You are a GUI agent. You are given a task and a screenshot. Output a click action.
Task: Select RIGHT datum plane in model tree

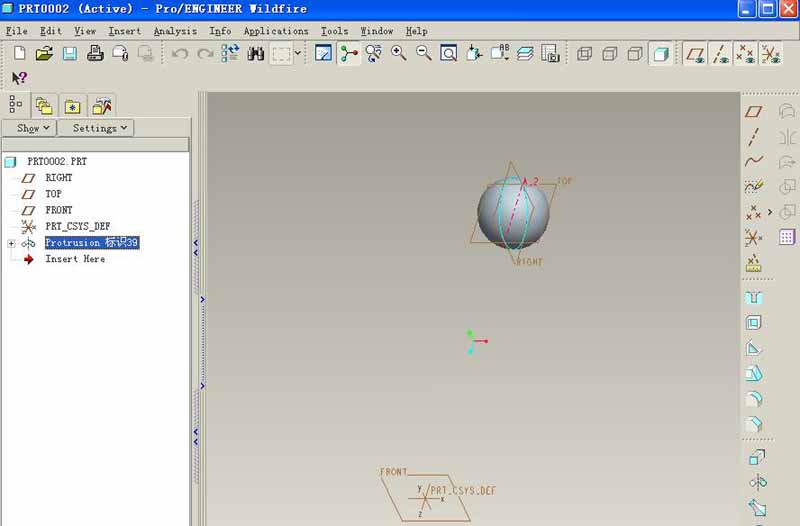point(59,178)
